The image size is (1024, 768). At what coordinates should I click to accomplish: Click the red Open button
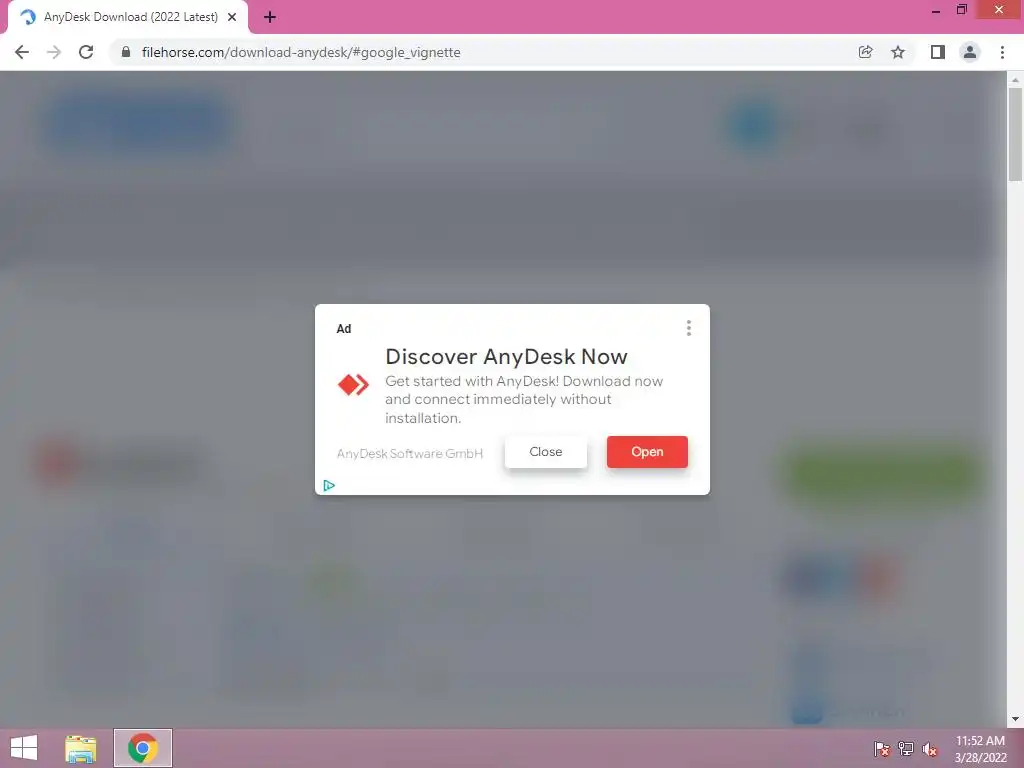[x=647, y=452]
